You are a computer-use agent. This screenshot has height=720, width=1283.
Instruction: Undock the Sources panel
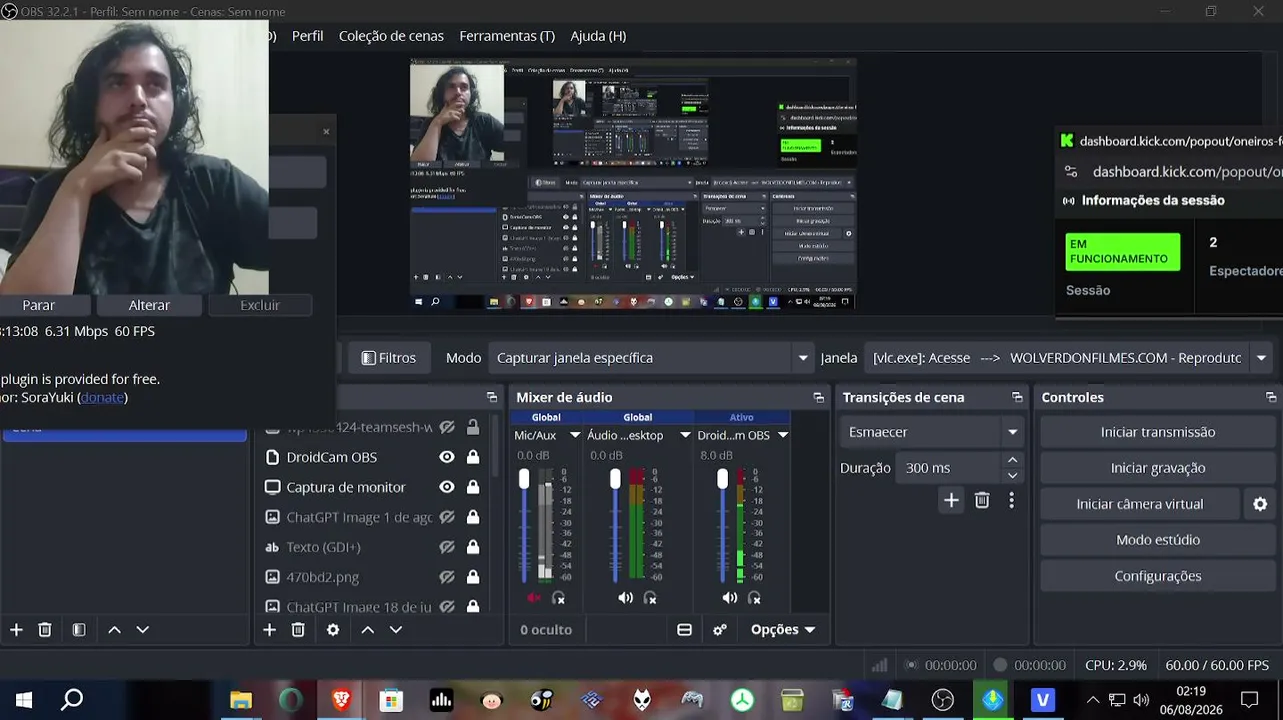492,397
